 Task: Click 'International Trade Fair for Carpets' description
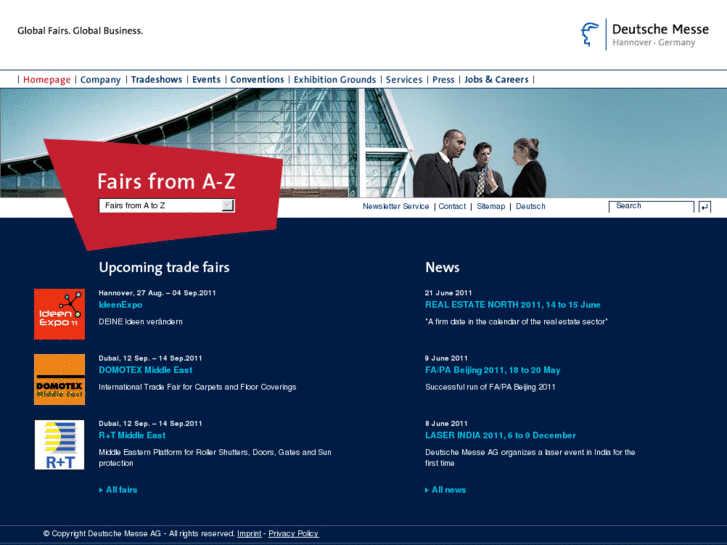(197, 387)
